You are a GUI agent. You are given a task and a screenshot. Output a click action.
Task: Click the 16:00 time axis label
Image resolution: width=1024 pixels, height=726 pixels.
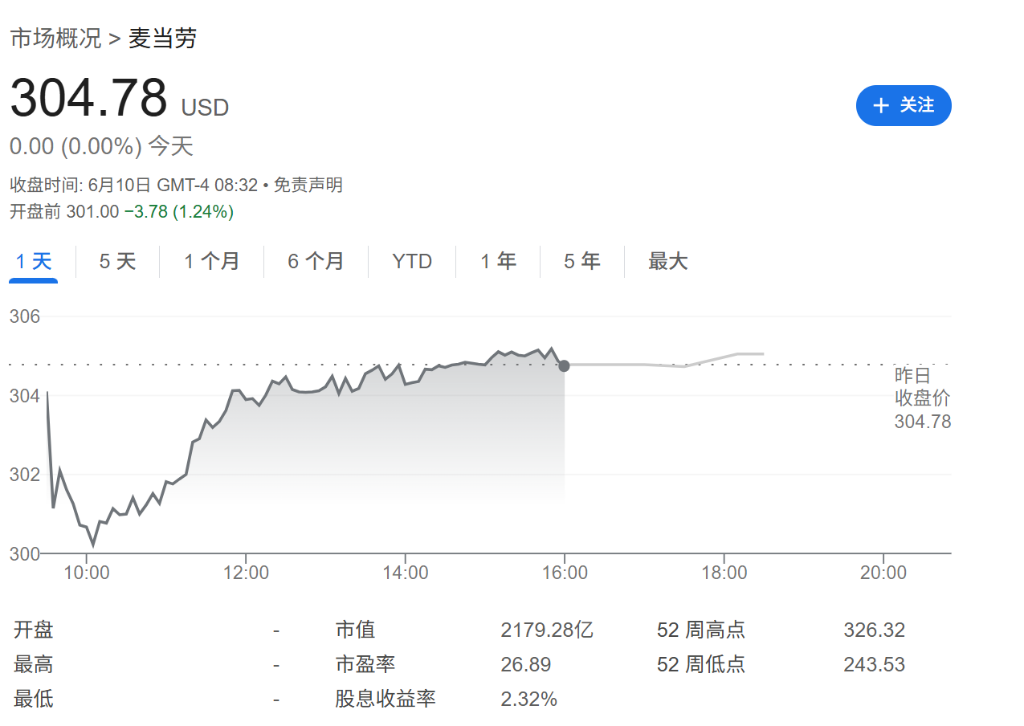(564, 573)
